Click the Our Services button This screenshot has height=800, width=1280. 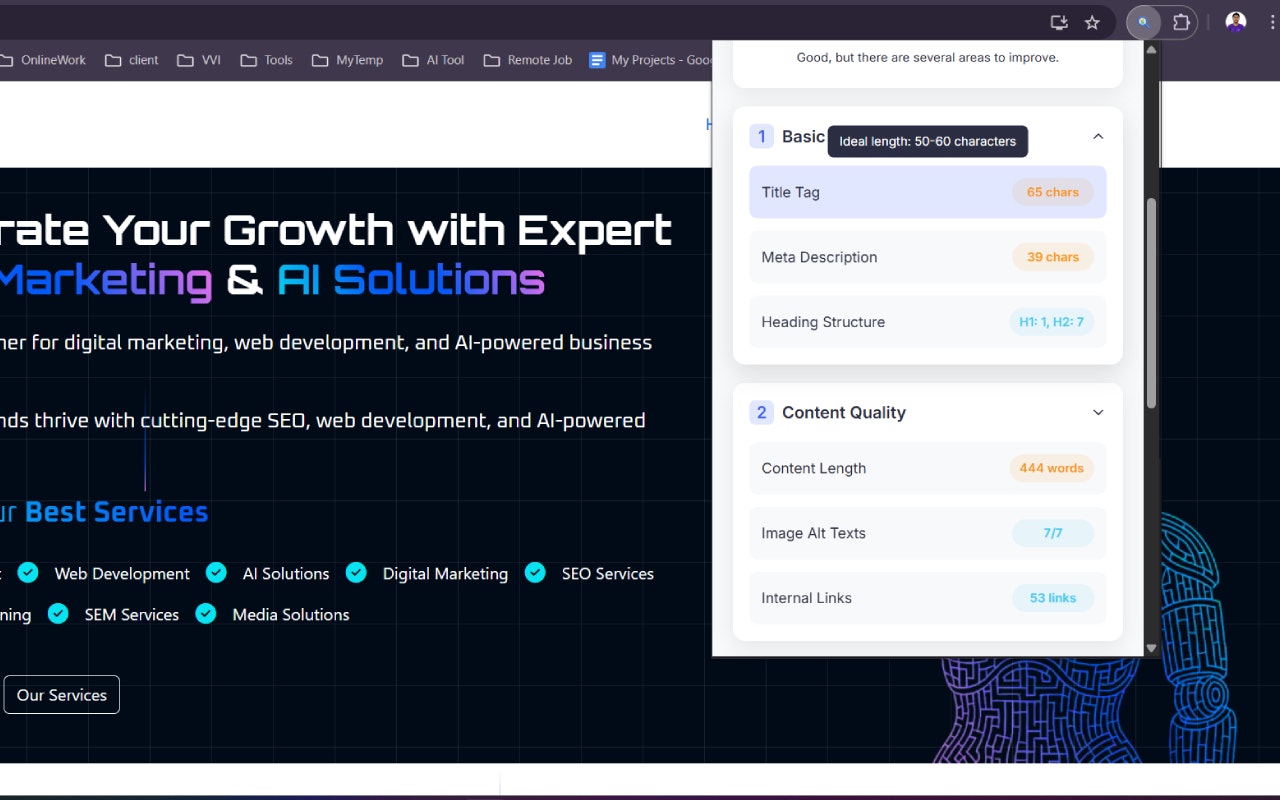(61, 694)
